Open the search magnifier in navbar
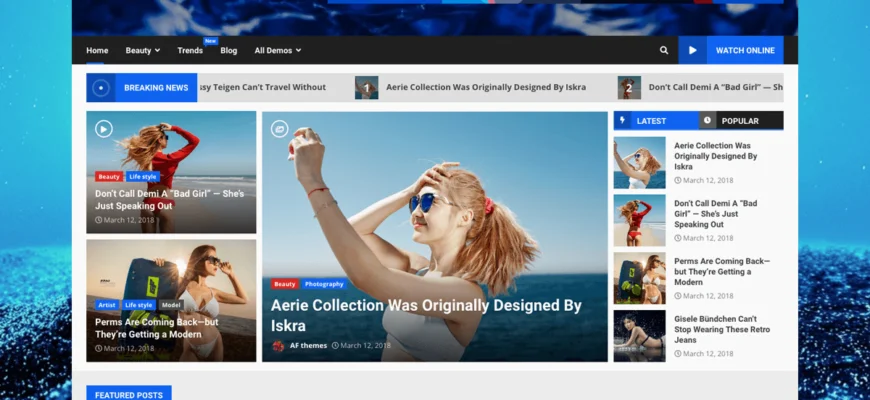The height and width of the screenshot is (400, 870). coord(664,50)
